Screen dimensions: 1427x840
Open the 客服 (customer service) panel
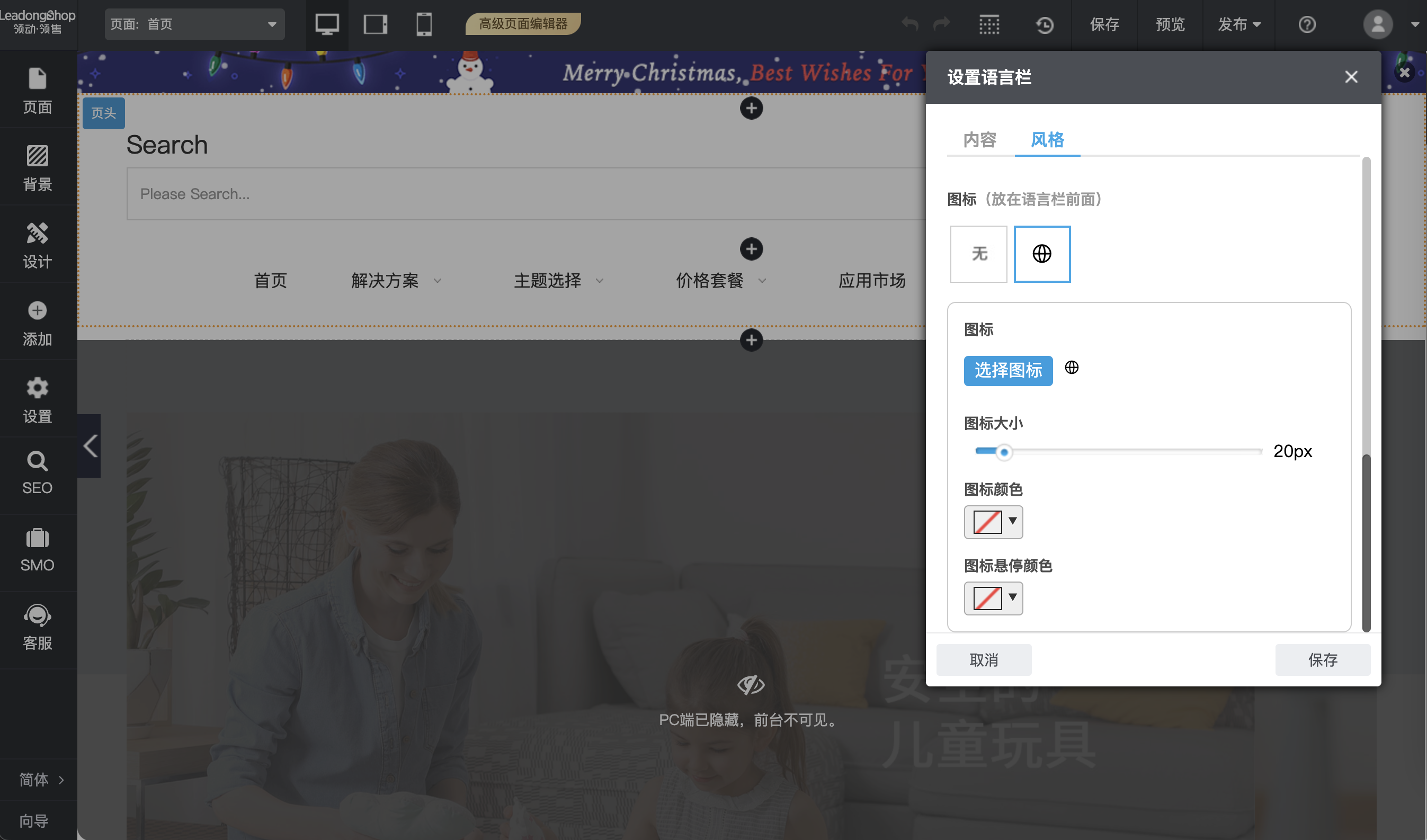[x=37, y=625]
